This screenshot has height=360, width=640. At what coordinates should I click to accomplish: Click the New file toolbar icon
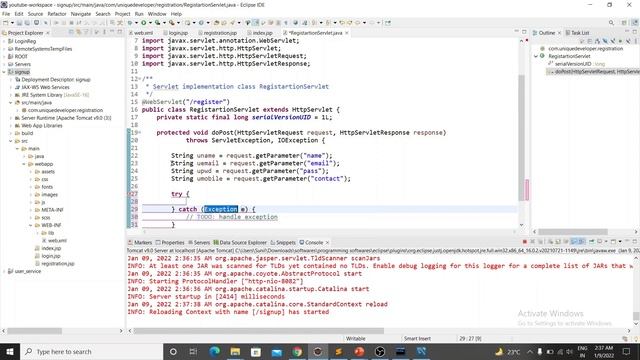6,23
